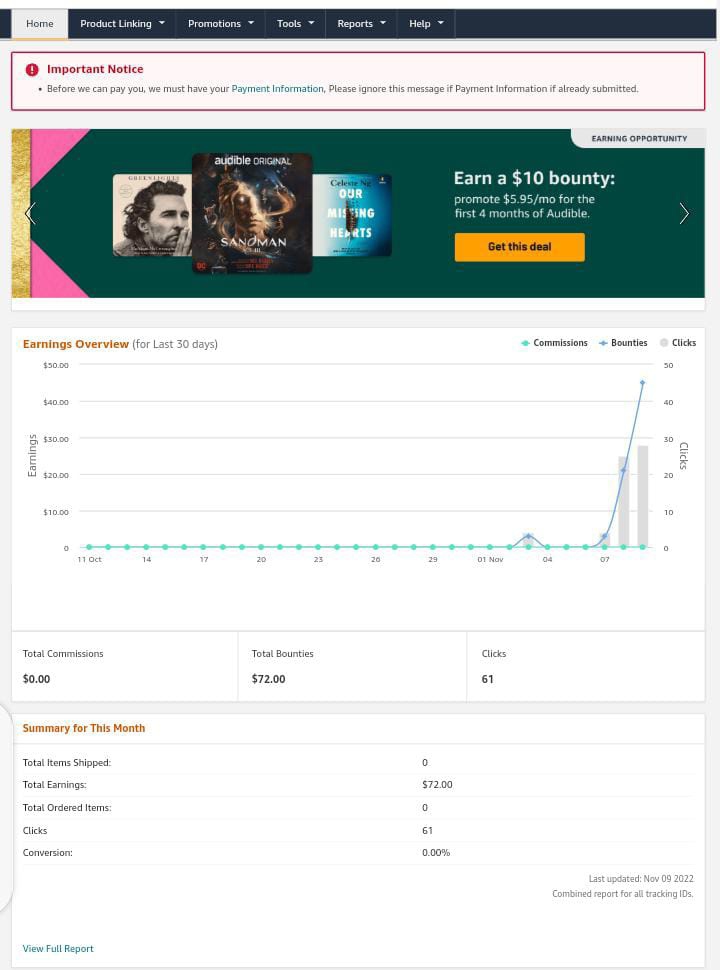Expand the Product Linking menu
The image size is (720, 970).
coord(122,24)
